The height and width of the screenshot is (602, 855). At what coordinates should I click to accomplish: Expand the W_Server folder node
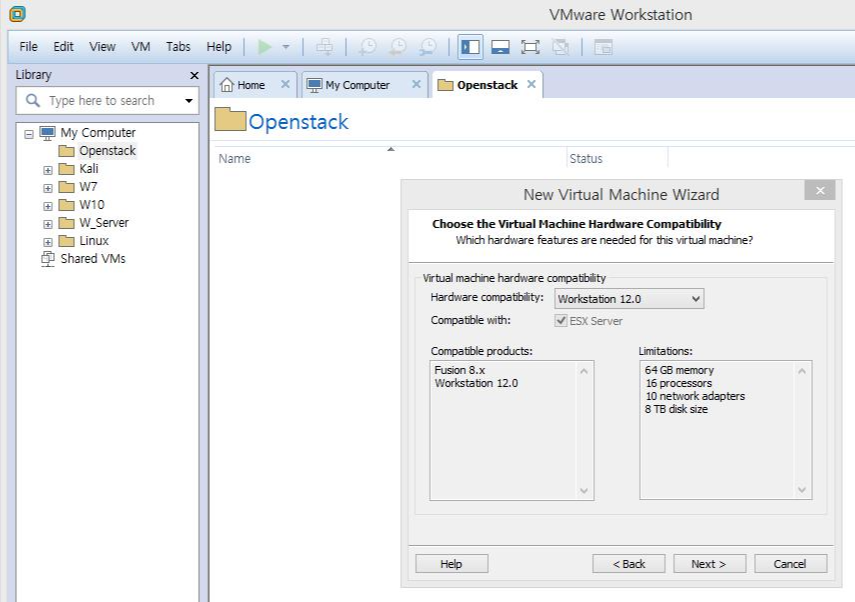[48, 224]
